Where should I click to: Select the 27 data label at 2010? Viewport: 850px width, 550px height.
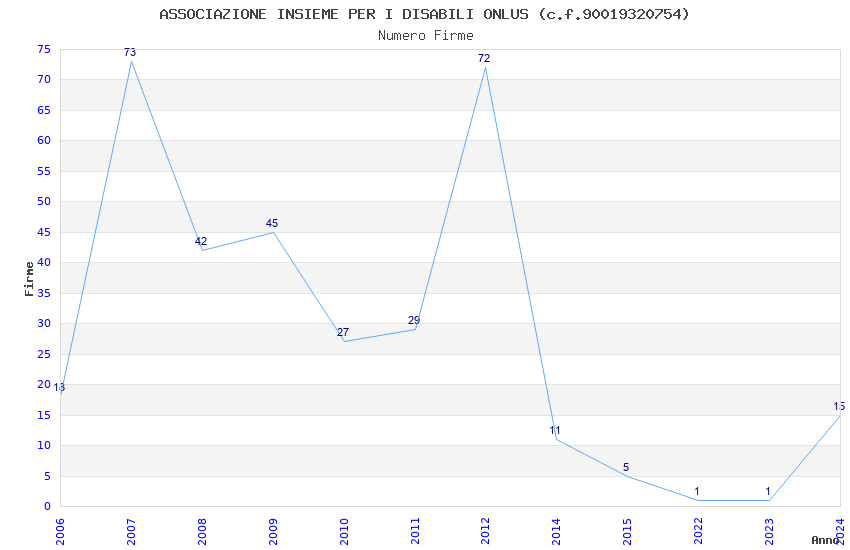(x=343, y=333)
